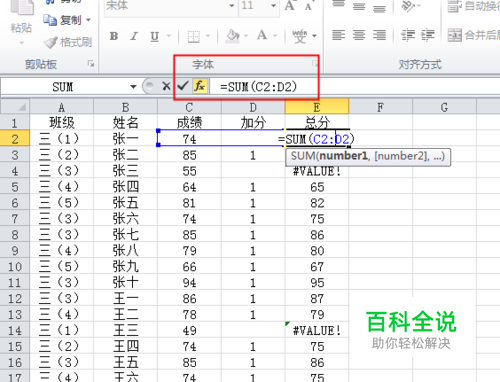Click the Borders icon
This screenshot has width=500, height=382.
click(x=194, y=36)
